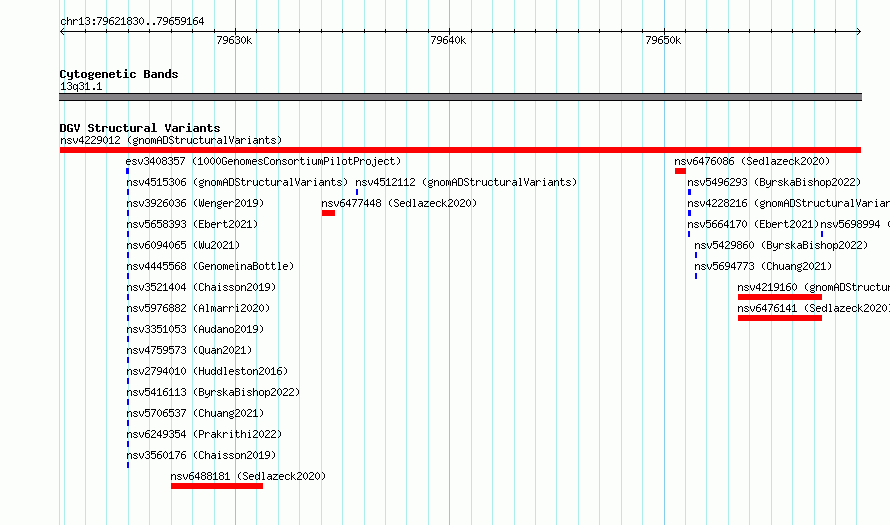
Task: Open the nsv4445568 GenomeinaBottle label
Action: [210, 266]
